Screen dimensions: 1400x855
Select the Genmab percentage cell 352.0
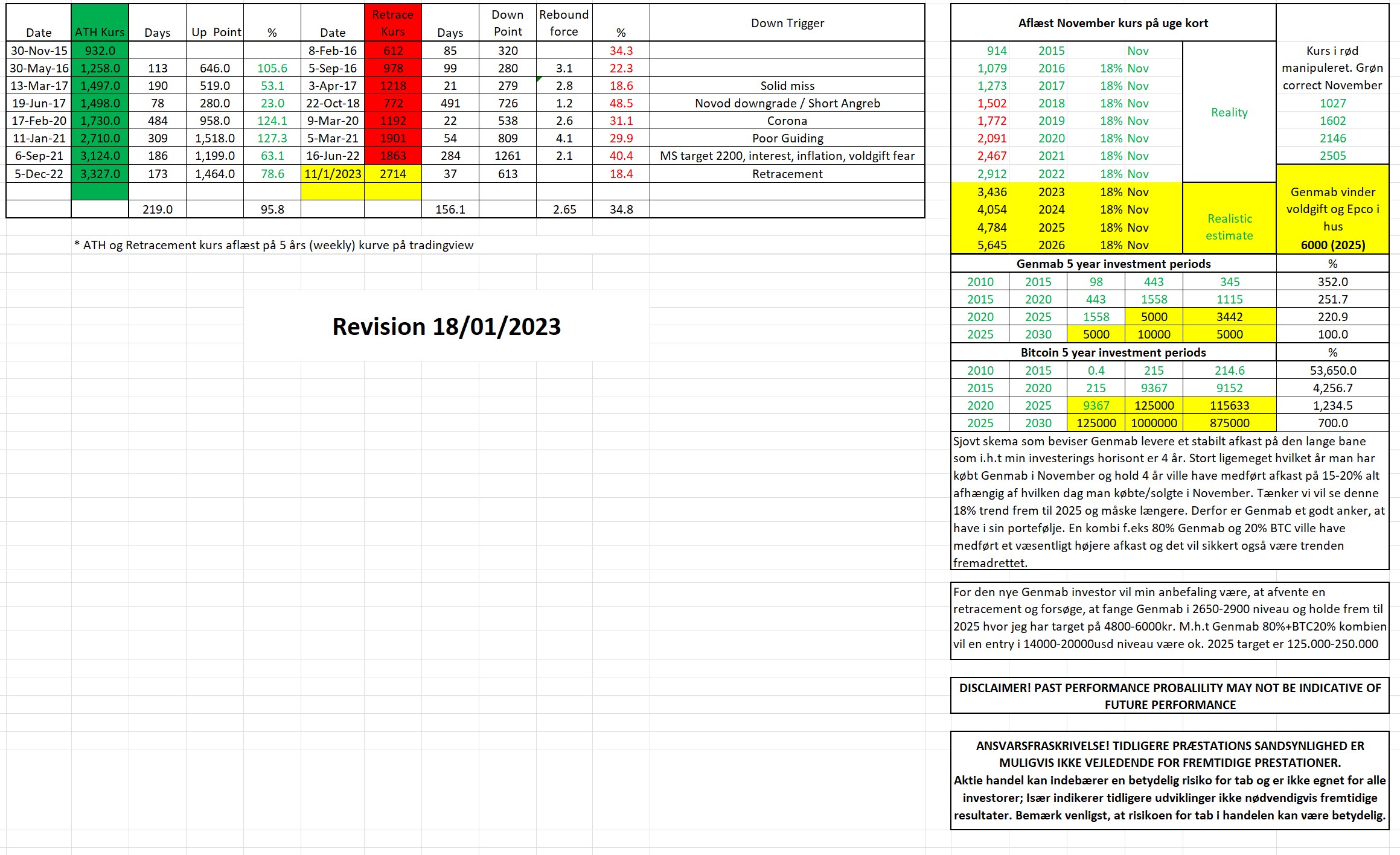coord(1333,282)
